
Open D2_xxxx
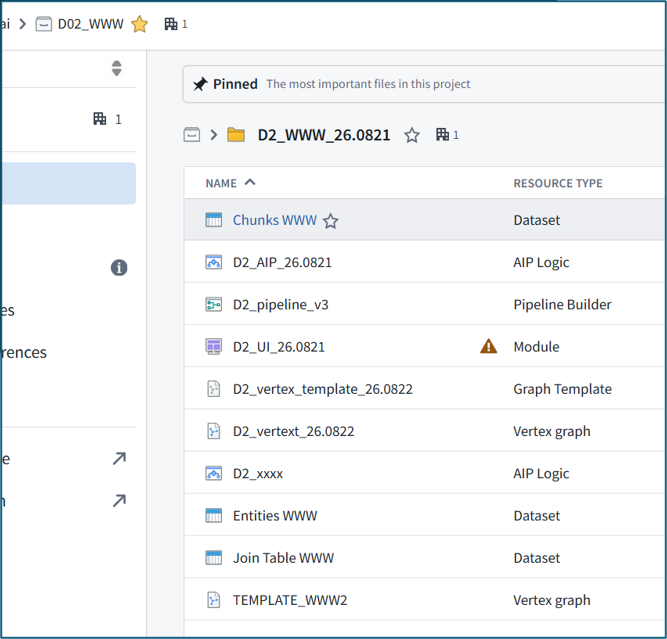[258, 474]
